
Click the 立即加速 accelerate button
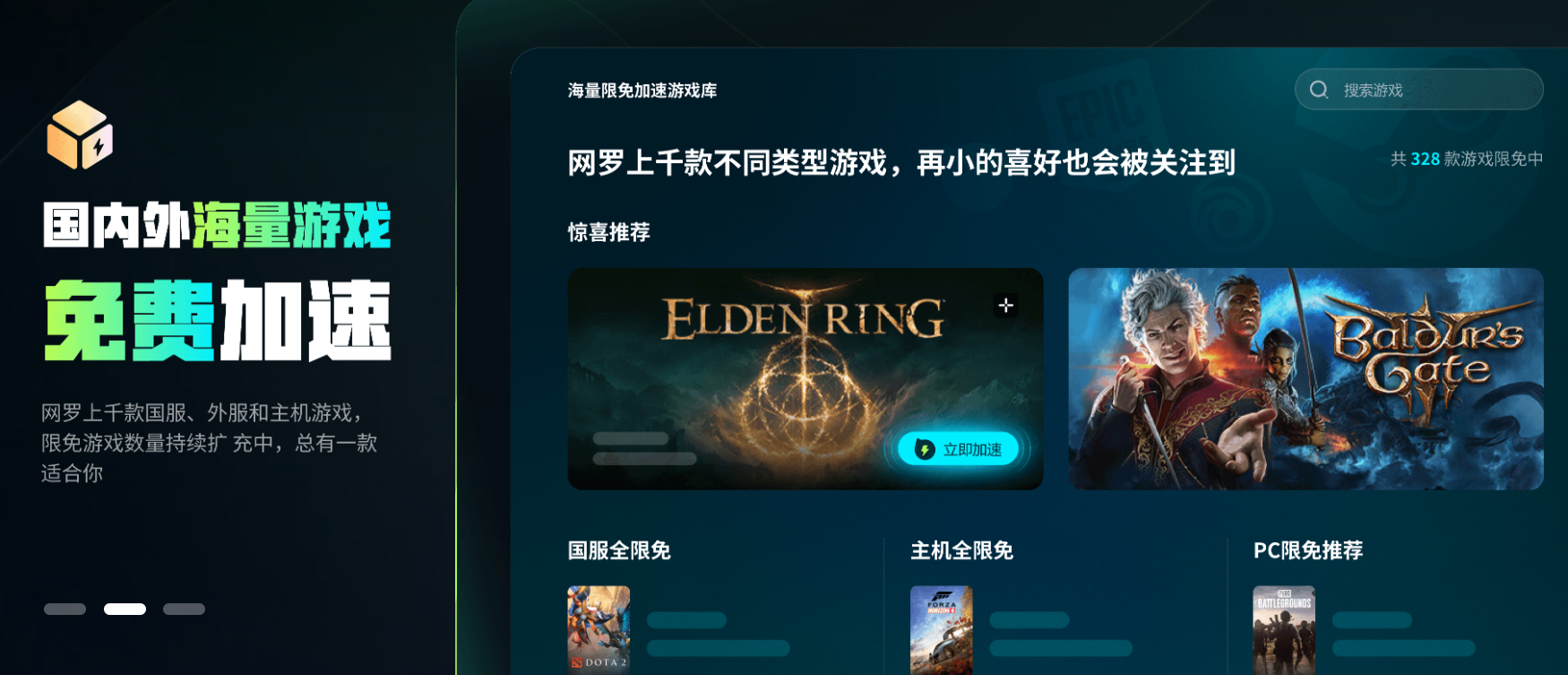tap(958, 449)
